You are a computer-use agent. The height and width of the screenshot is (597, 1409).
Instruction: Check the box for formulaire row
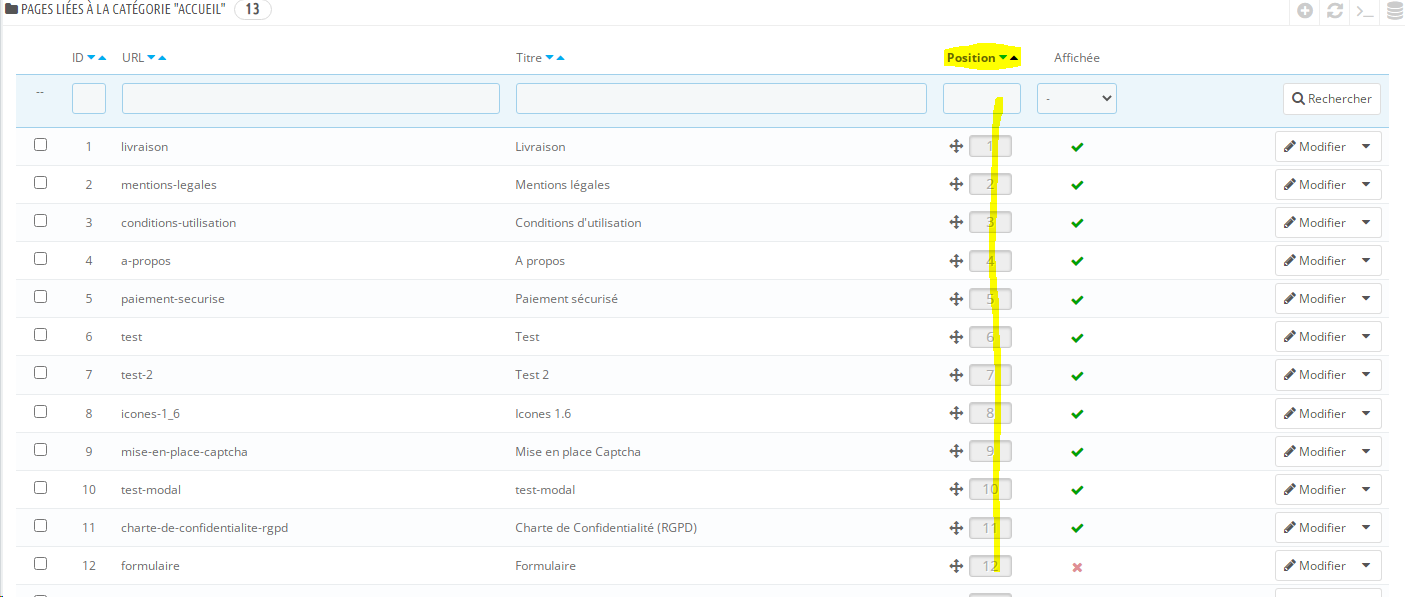40,563
